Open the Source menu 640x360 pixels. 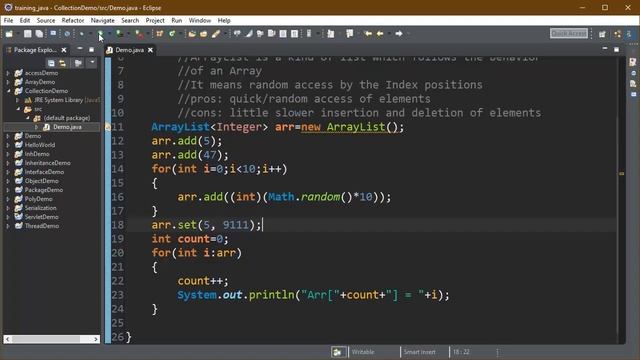click(x=46, y=20)
